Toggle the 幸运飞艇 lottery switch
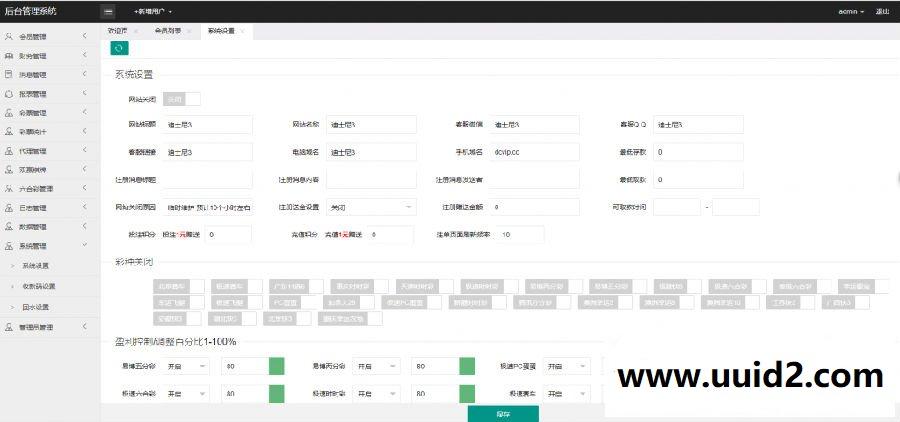 click(179, 302)
